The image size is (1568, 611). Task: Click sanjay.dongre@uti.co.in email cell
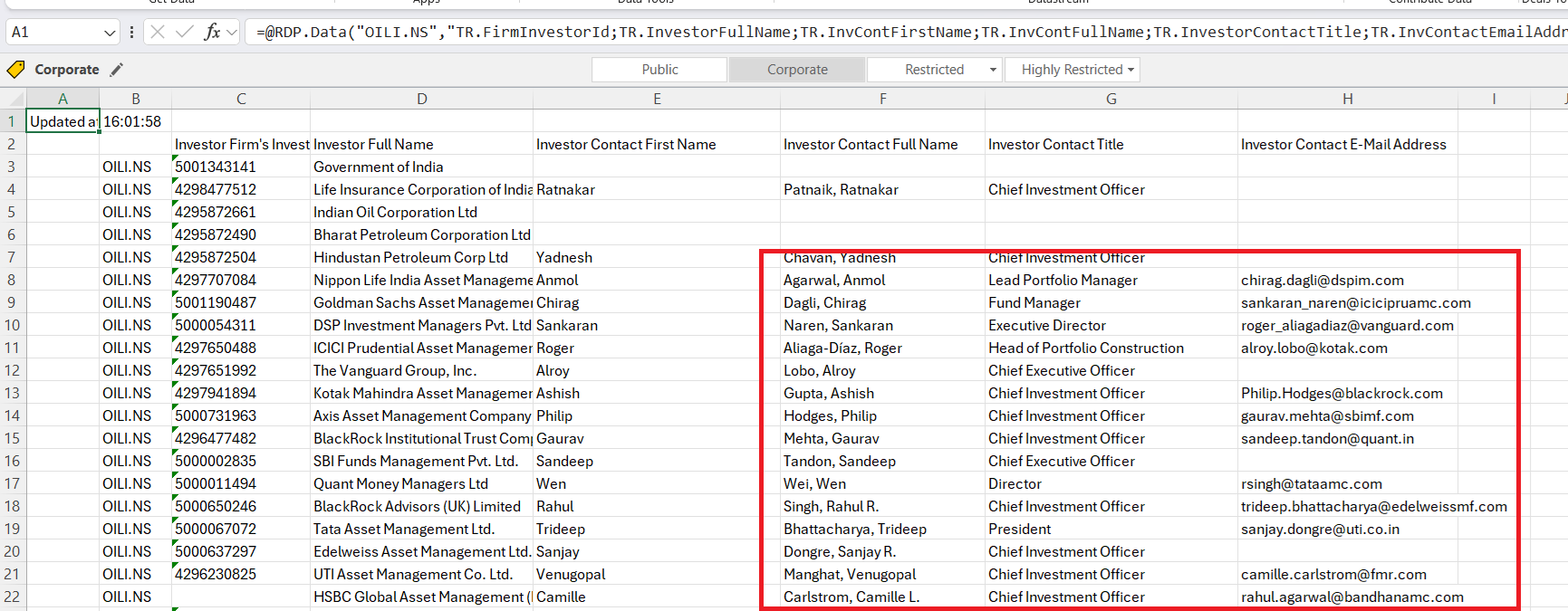[1348, 529]
